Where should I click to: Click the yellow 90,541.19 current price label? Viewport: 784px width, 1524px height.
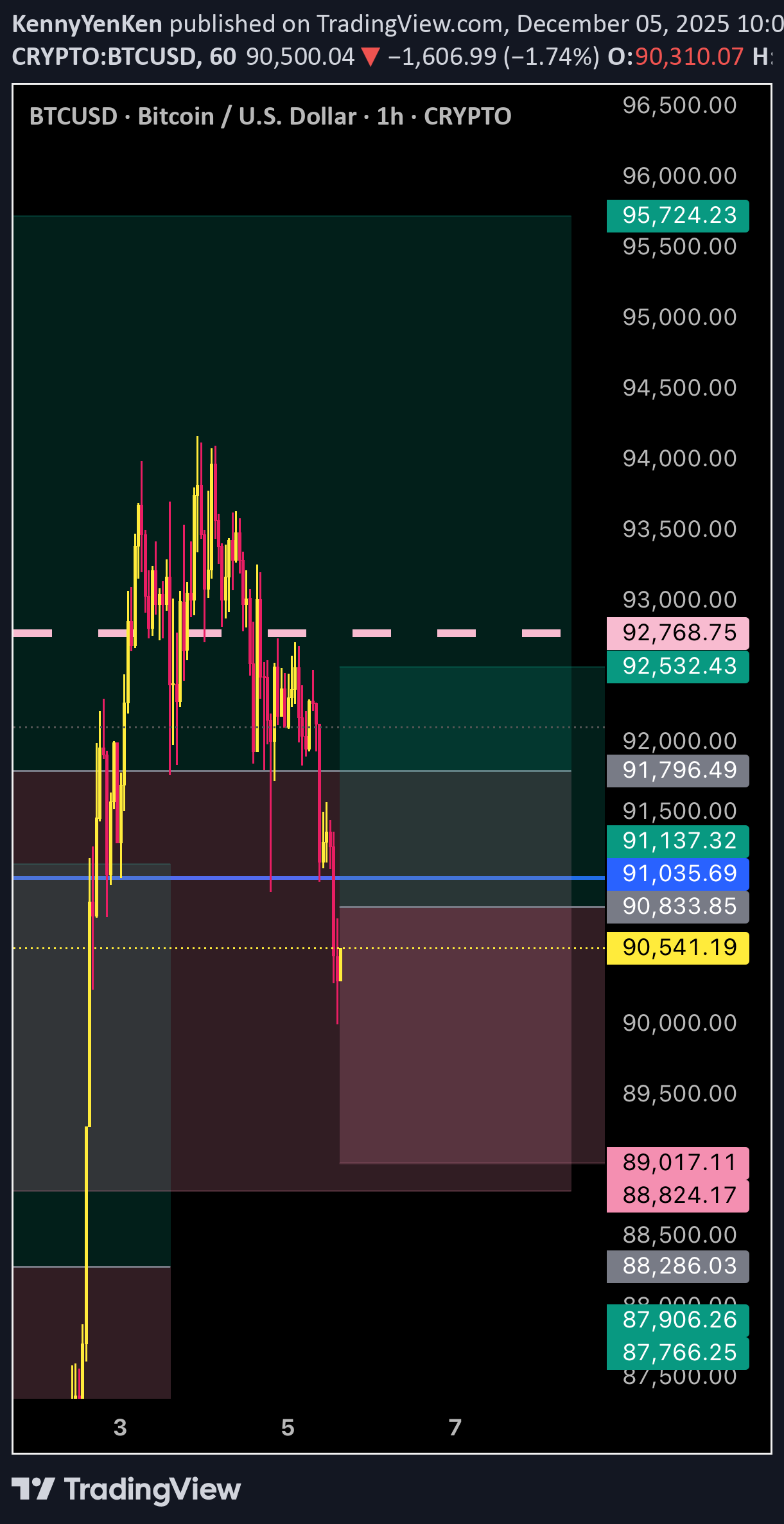(678, 948)
